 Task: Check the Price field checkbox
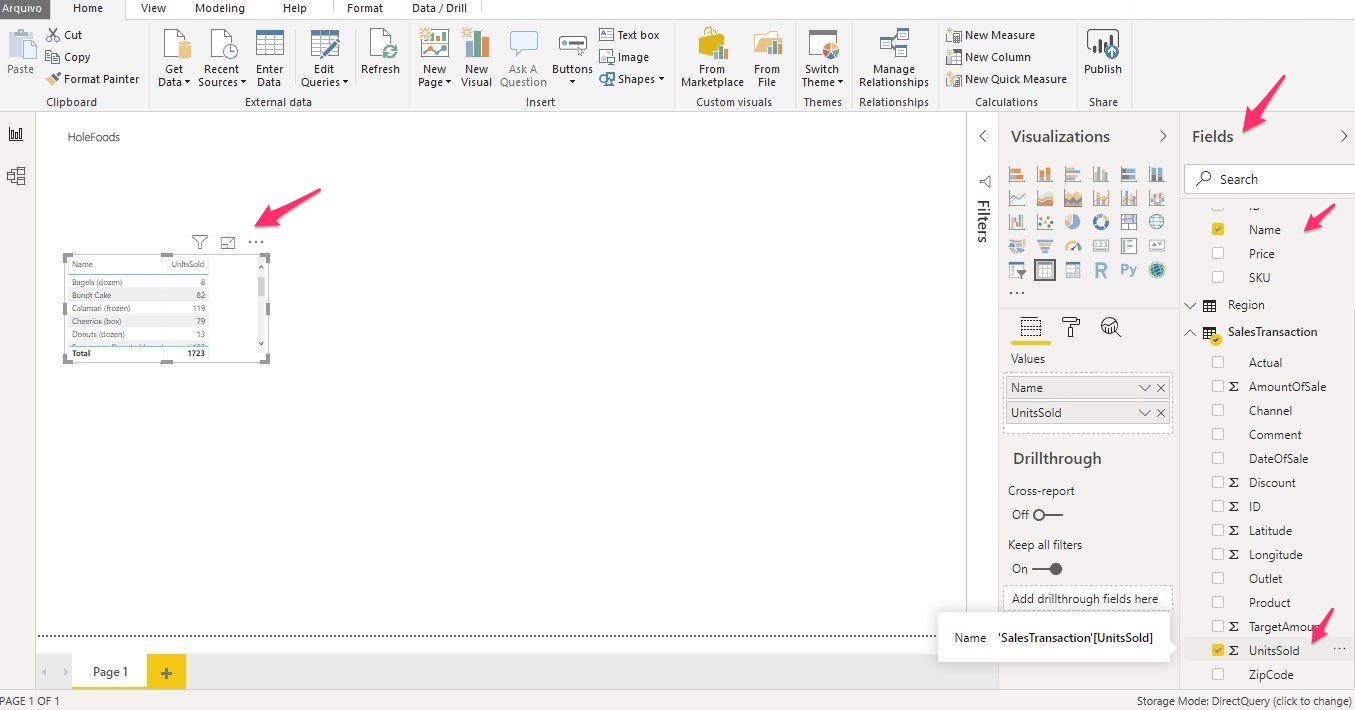[1218, 254]
